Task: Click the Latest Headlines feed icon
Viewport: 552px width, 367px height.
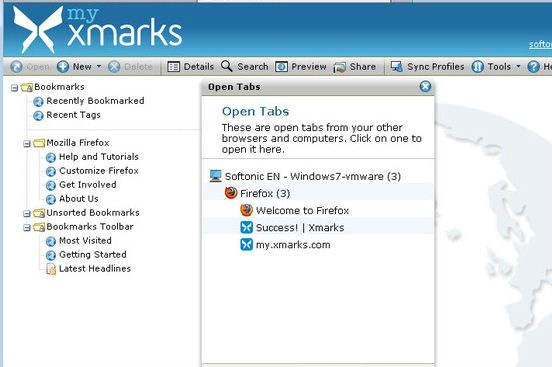Action: click(51, 269)
